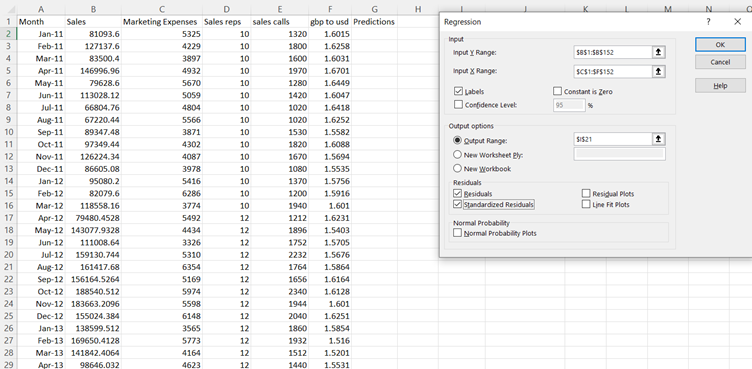Select row 1 header
The width and height of the screenshot is (752, 369).
click(8, 22)
